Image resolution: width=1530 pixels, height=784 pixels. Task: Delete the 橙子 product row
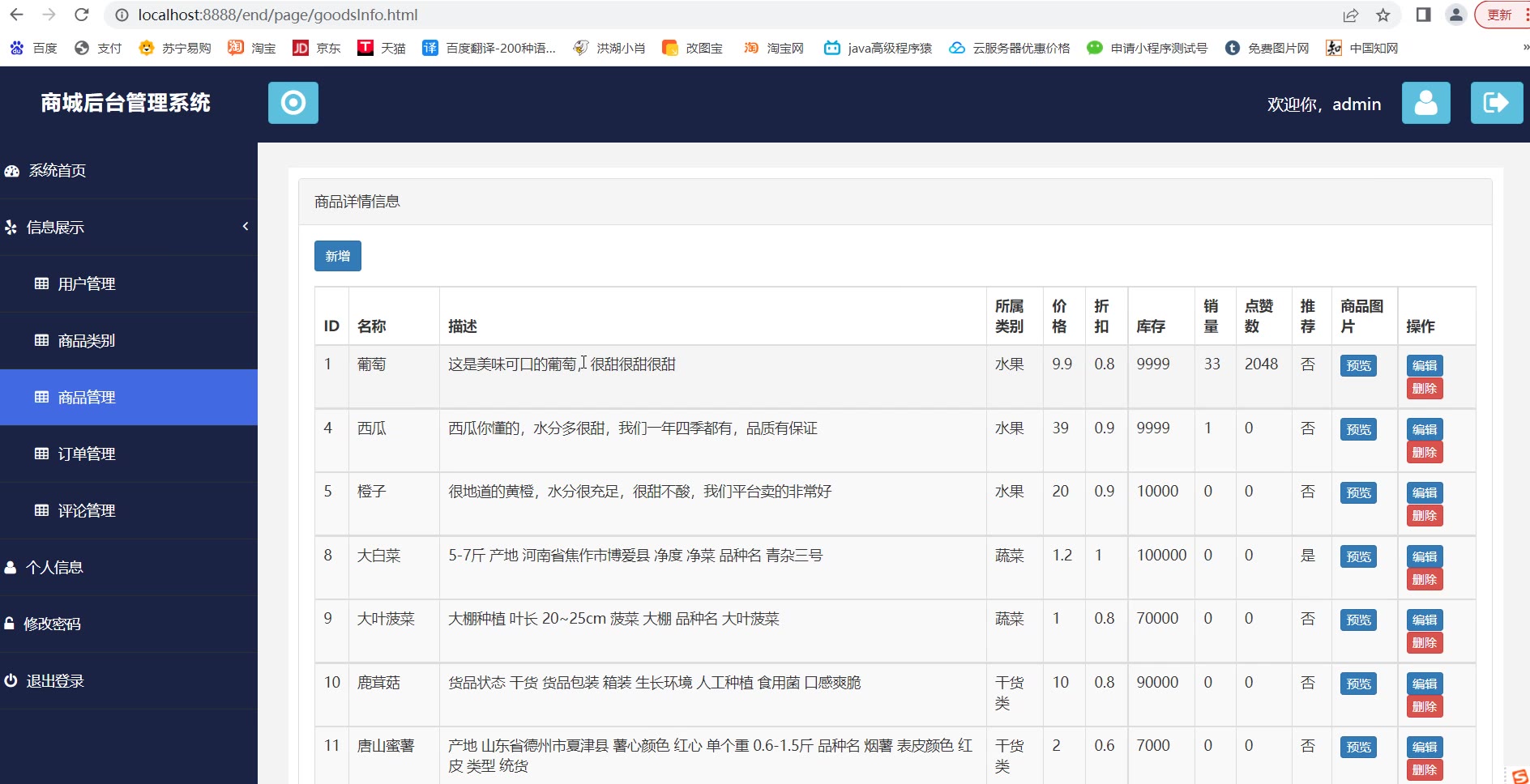(1424, 516)
